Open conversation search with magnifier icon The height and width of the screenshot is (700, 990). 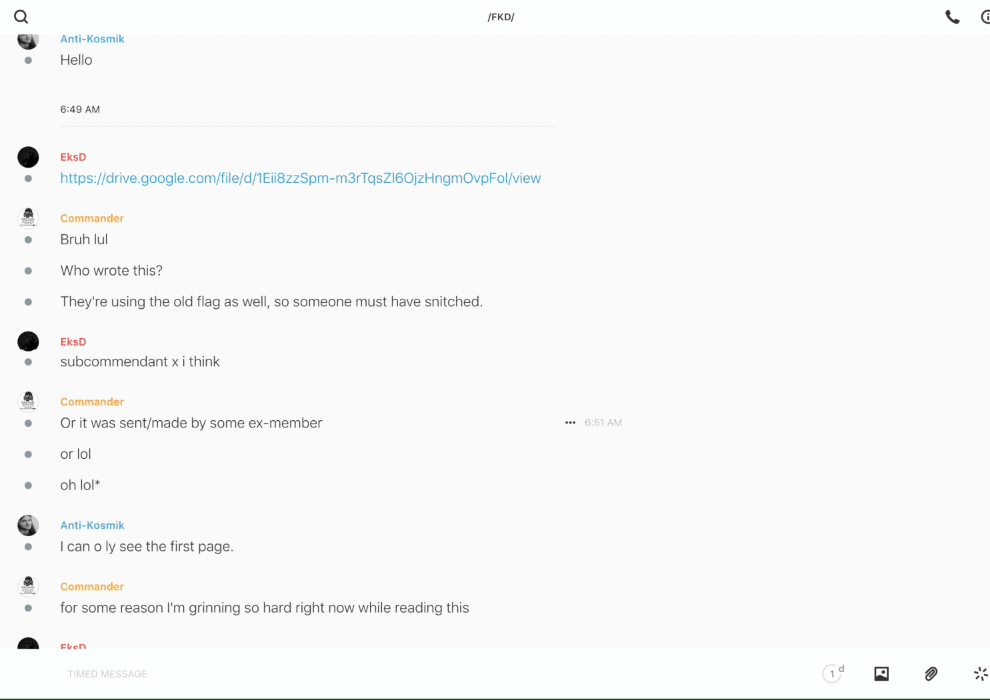click(x=21, y=17)
